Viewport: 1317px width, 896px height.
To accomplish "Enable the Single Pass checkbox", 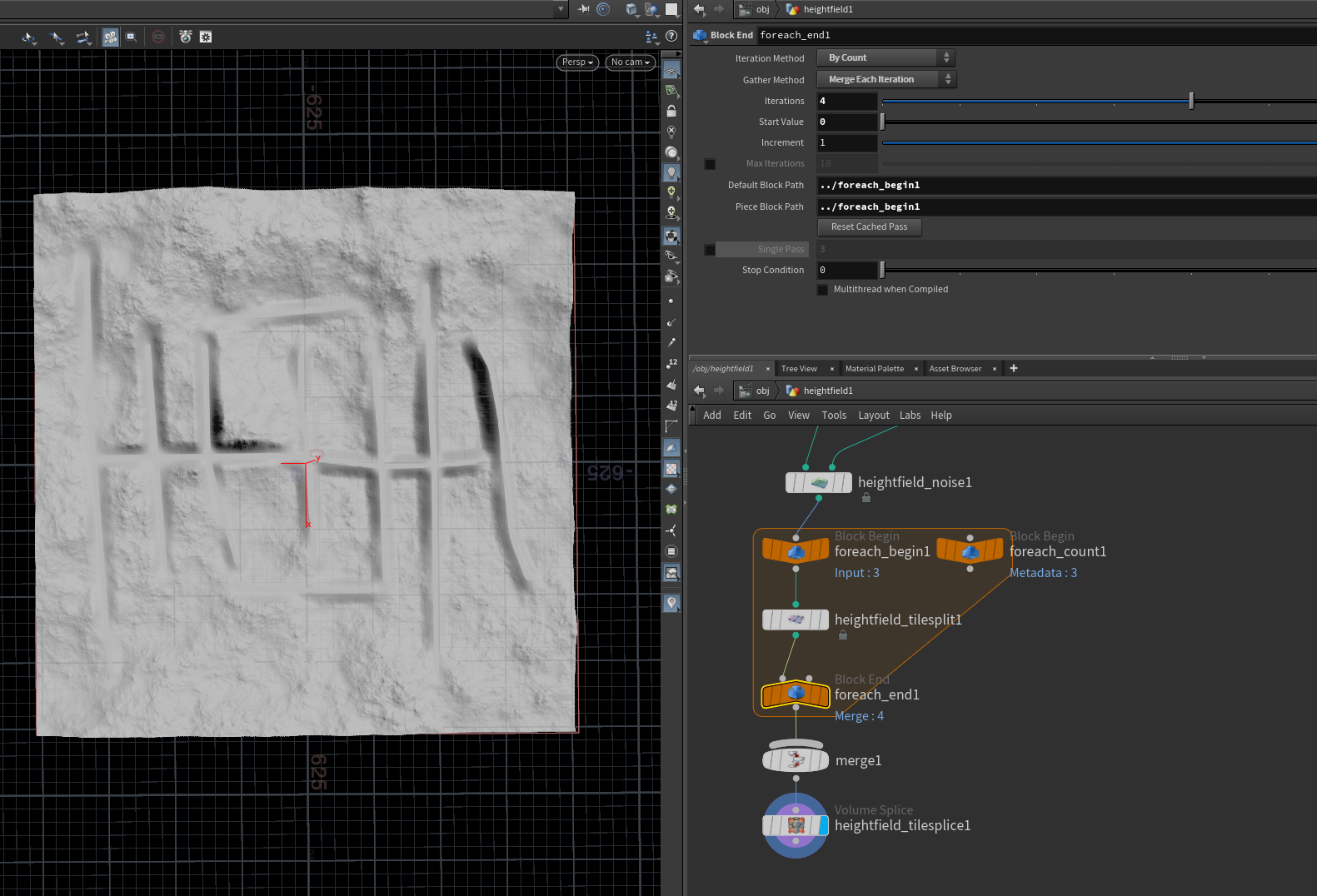I will (x=710, y=250).
